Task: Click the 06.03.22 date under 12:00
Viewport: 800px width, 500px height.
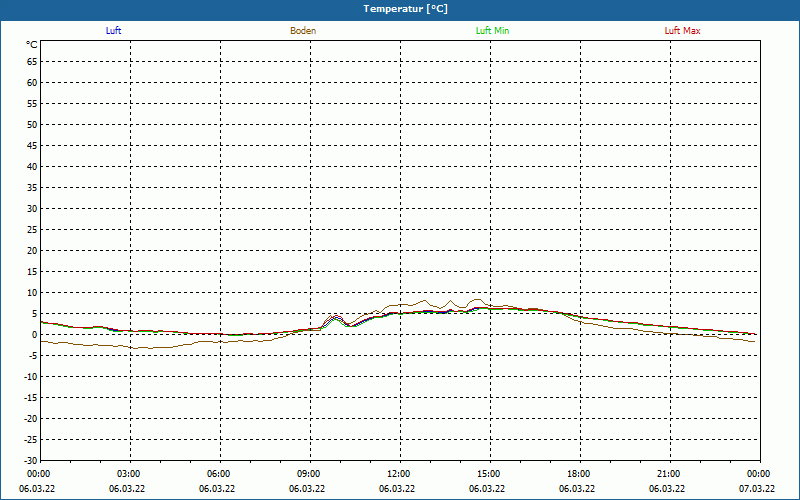Action: click(x=397, y=489)
